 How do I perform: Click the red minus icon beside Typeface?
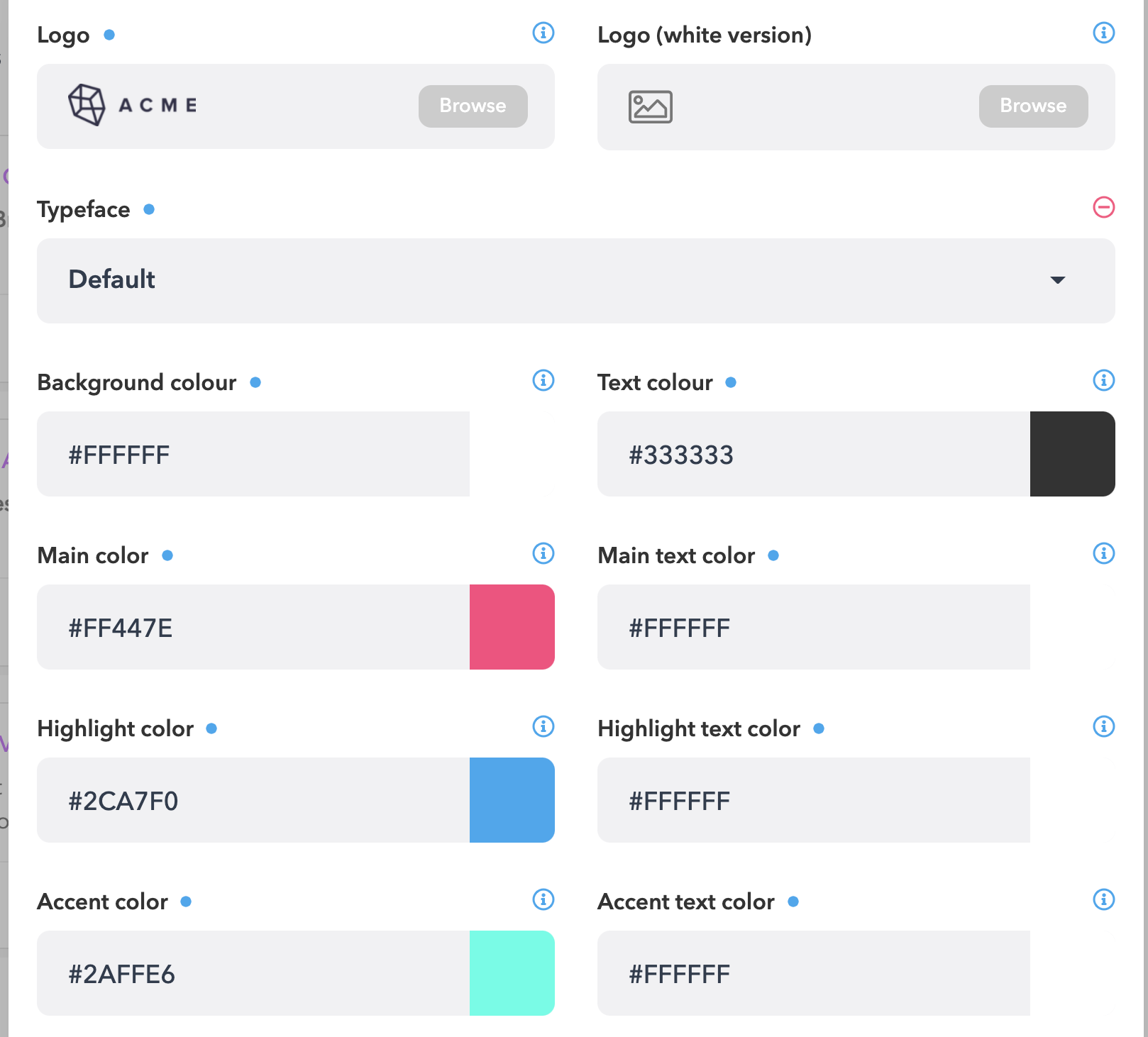tap(1104, 207)
